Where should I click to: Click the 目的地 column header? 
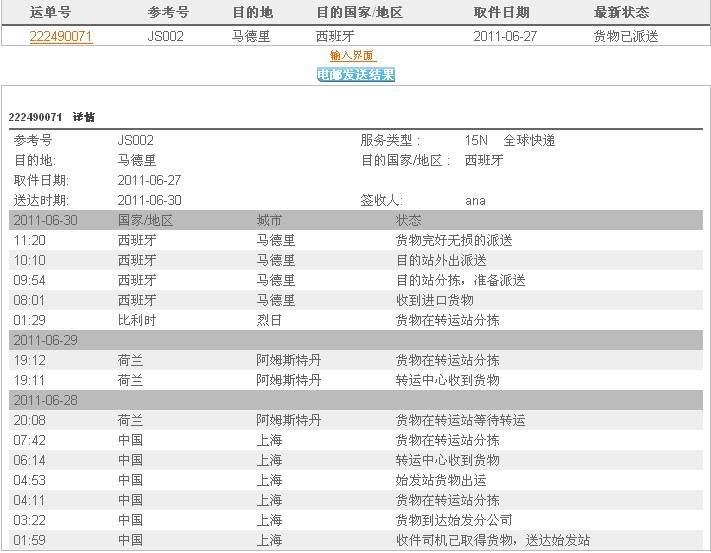(x=250, y=13)
